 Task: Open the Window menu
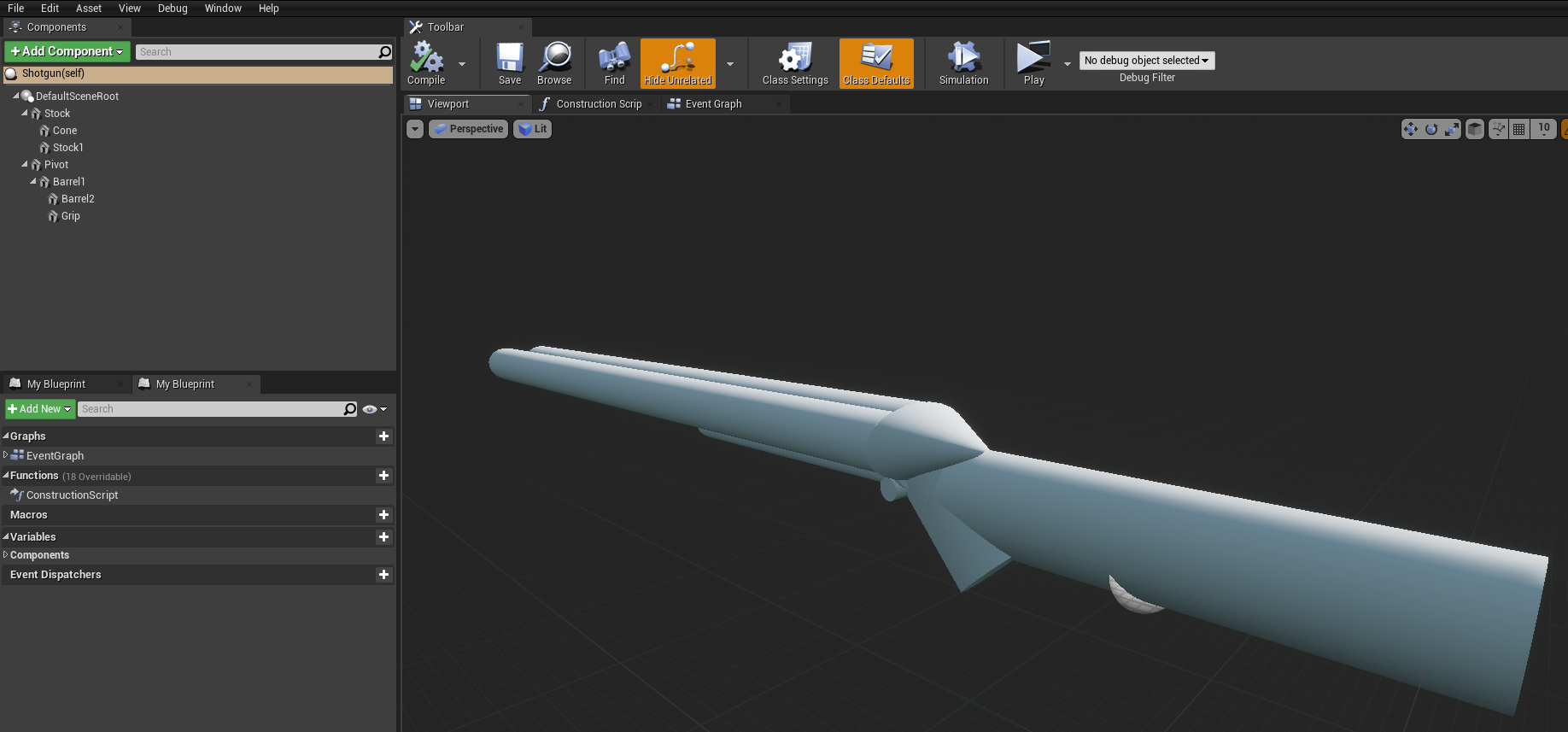coord(223,9)
